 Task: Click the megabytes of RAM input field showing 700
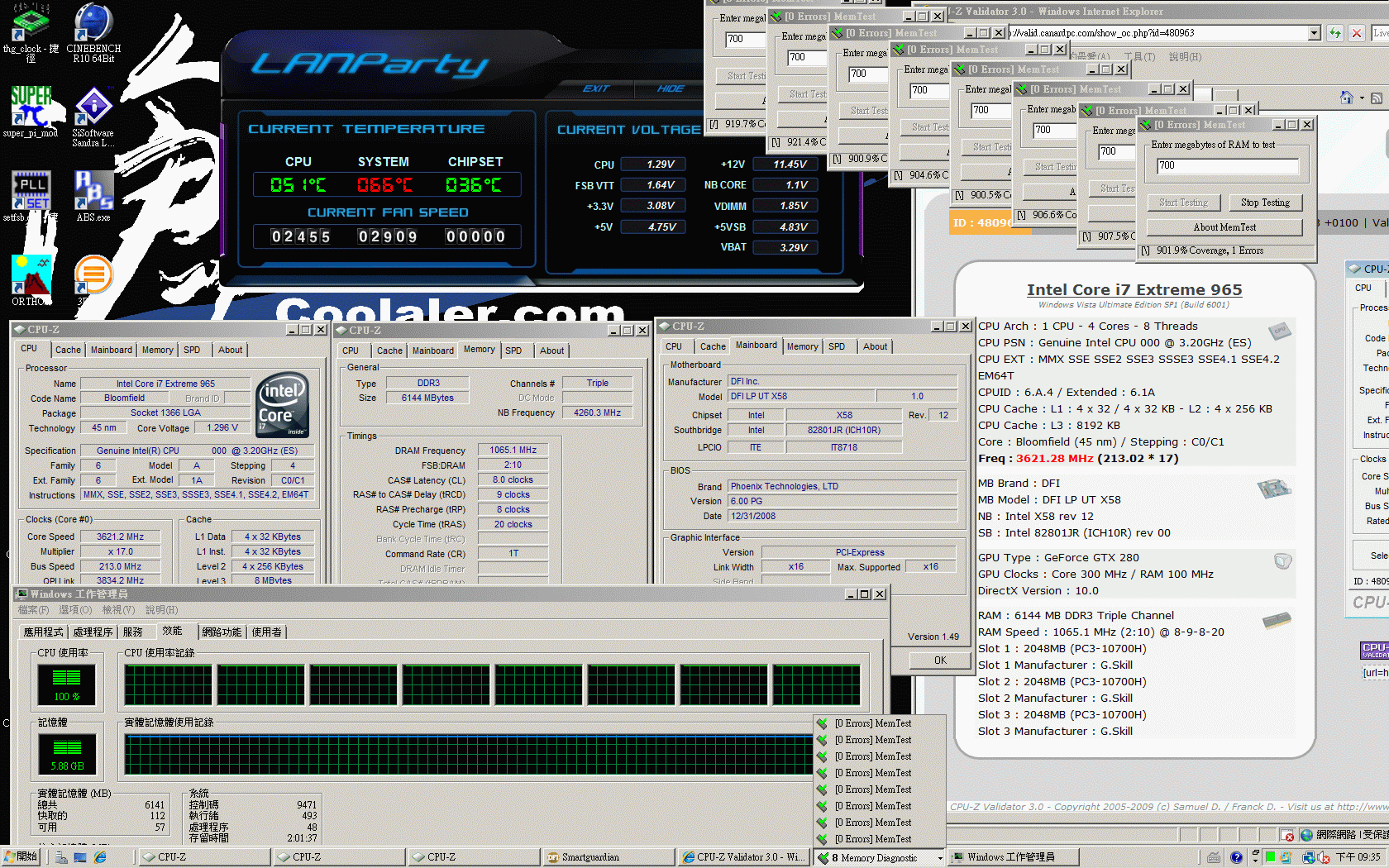1227,165
